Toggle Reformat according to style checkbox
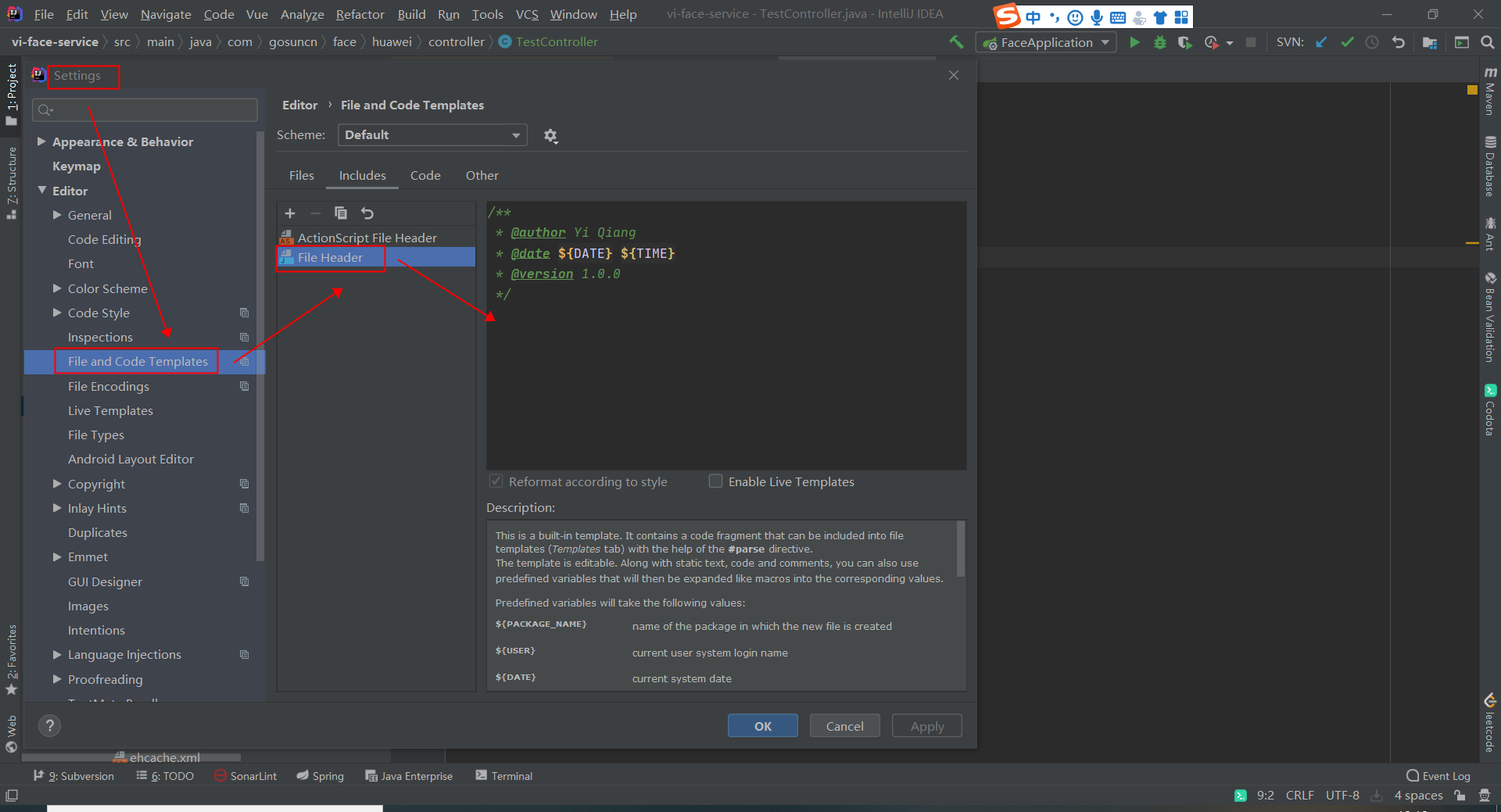 [496, 481]
